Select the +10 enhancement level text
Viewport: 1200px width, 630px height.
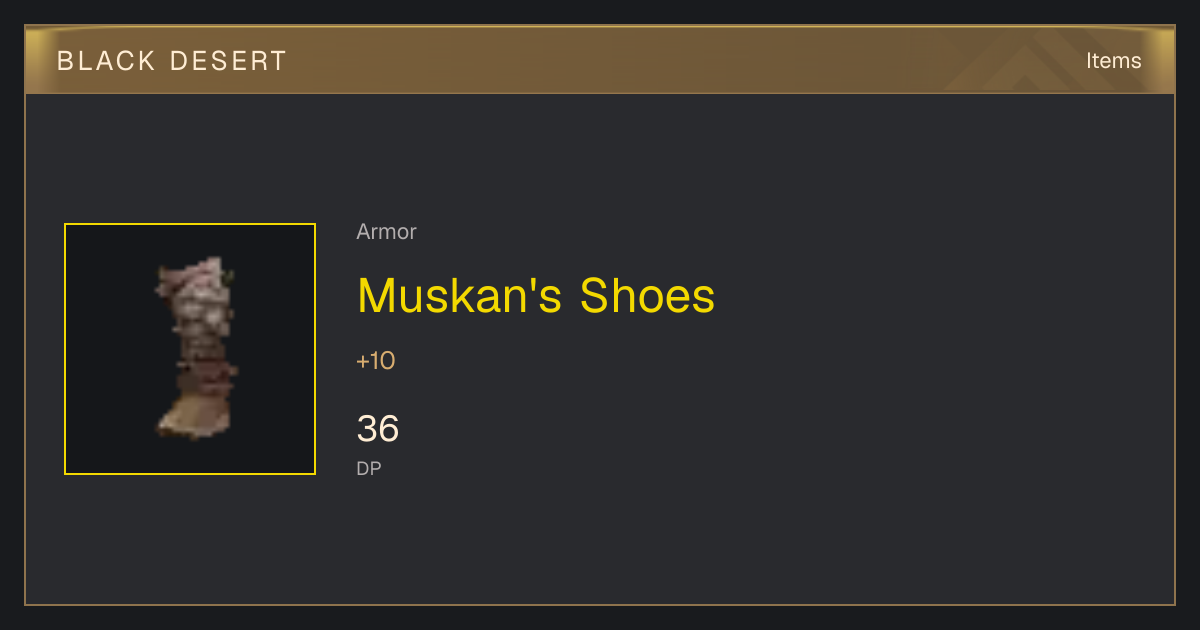tap(376, 361)
